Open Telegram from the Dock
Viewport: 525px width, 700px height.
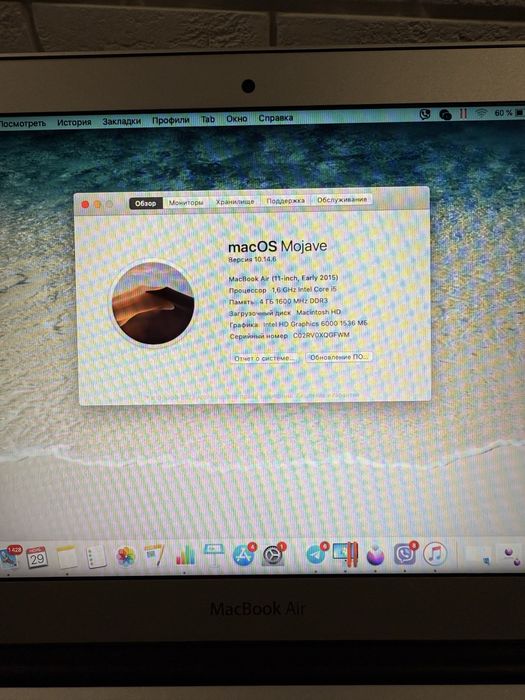pos(316,554)
